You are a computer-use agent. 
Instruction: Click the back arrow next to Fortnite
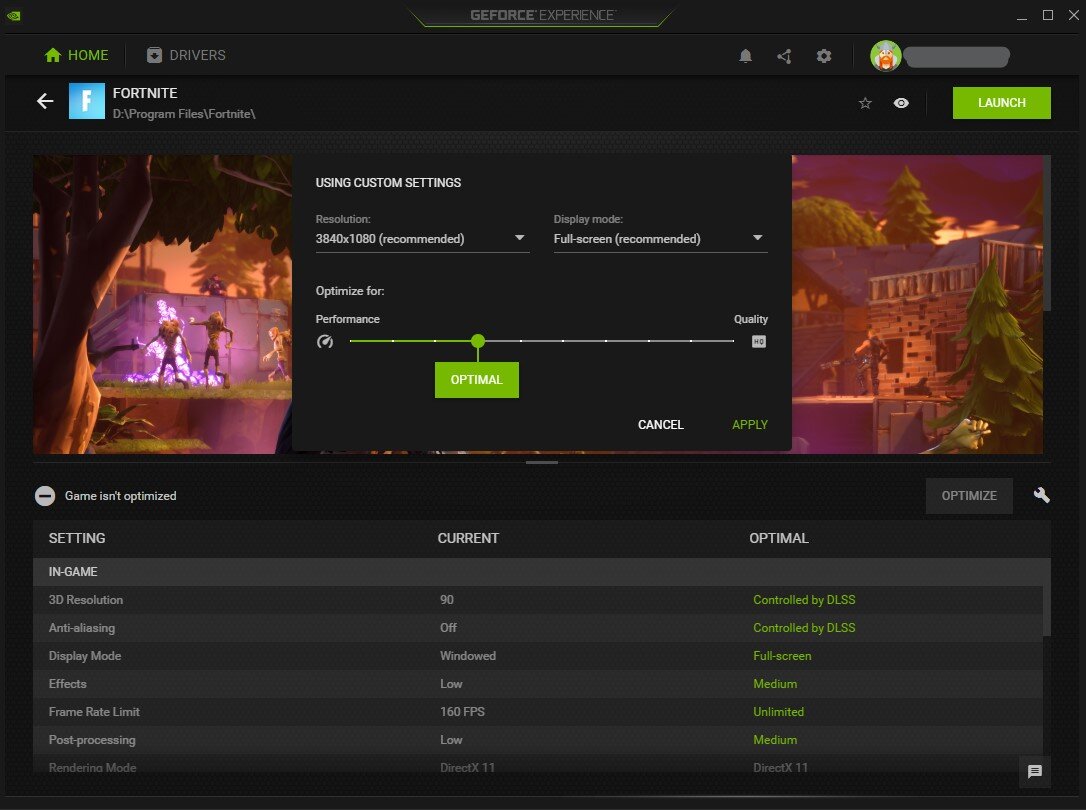(x=45, y=101)
